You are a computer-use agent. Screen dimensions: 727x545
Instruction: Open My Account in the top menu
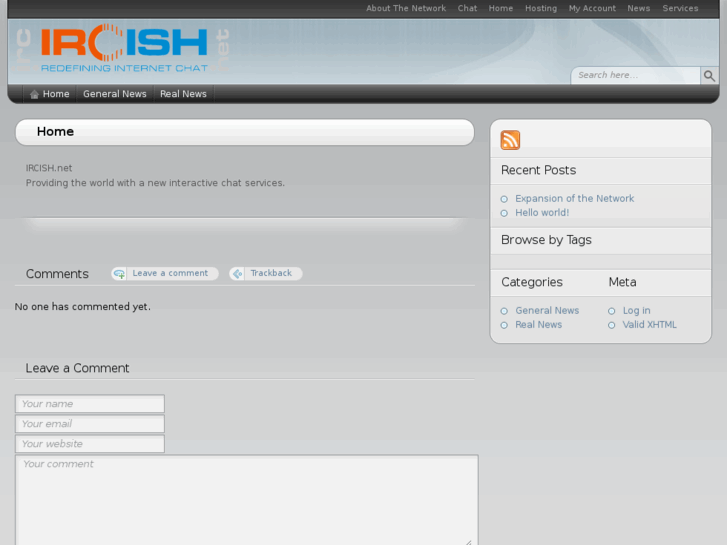point(592,8)
